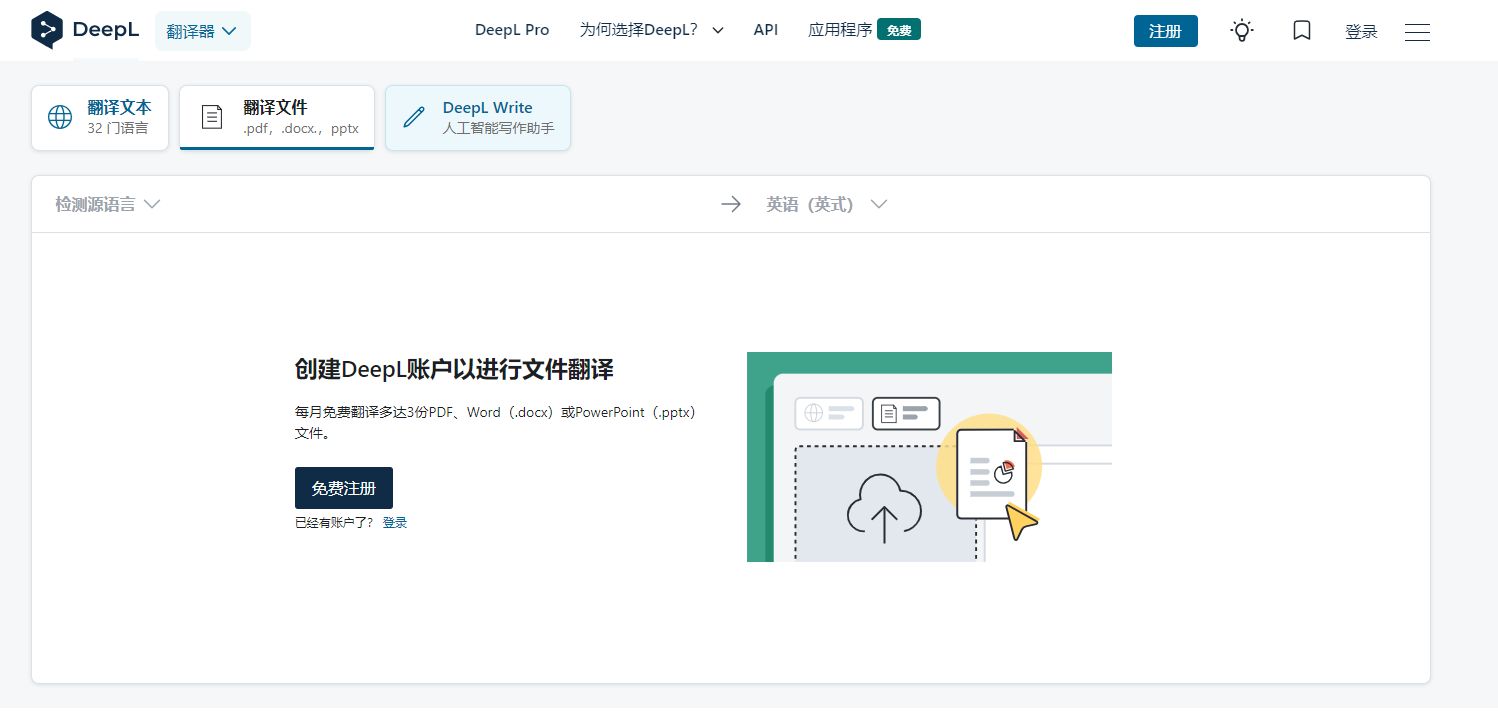This screenshot has height=711, width=1498.
Task: Switch to DeepL Write tab
Action: (478, 118)
